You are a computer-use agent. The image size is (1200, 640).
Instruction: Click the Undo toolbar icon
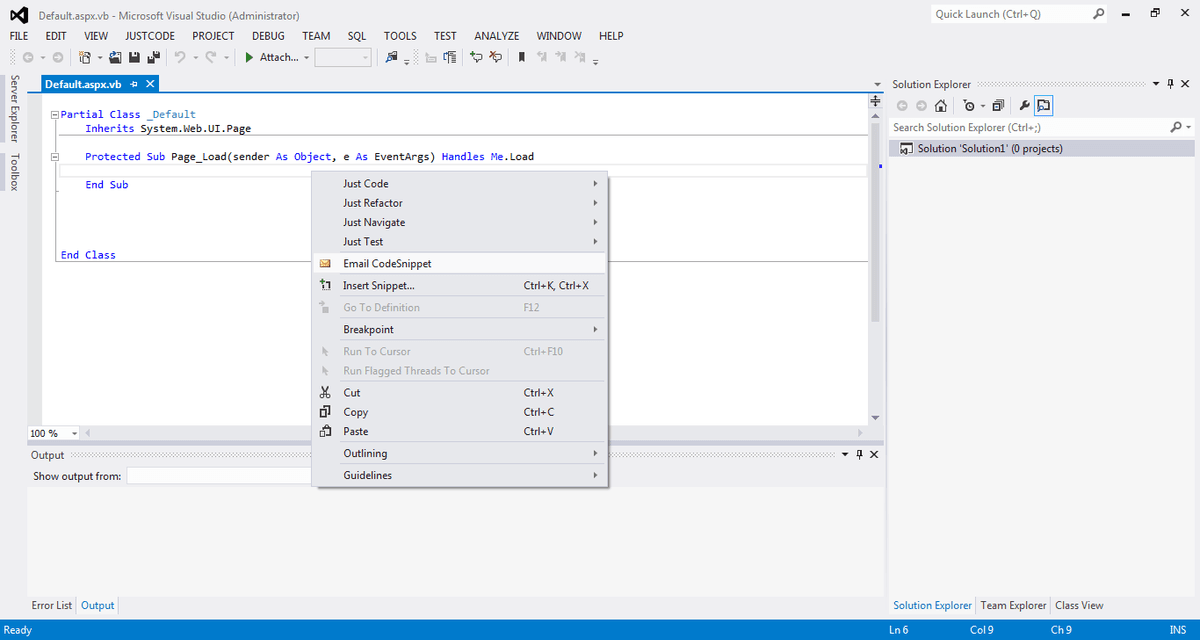click(x=179, y=57)
